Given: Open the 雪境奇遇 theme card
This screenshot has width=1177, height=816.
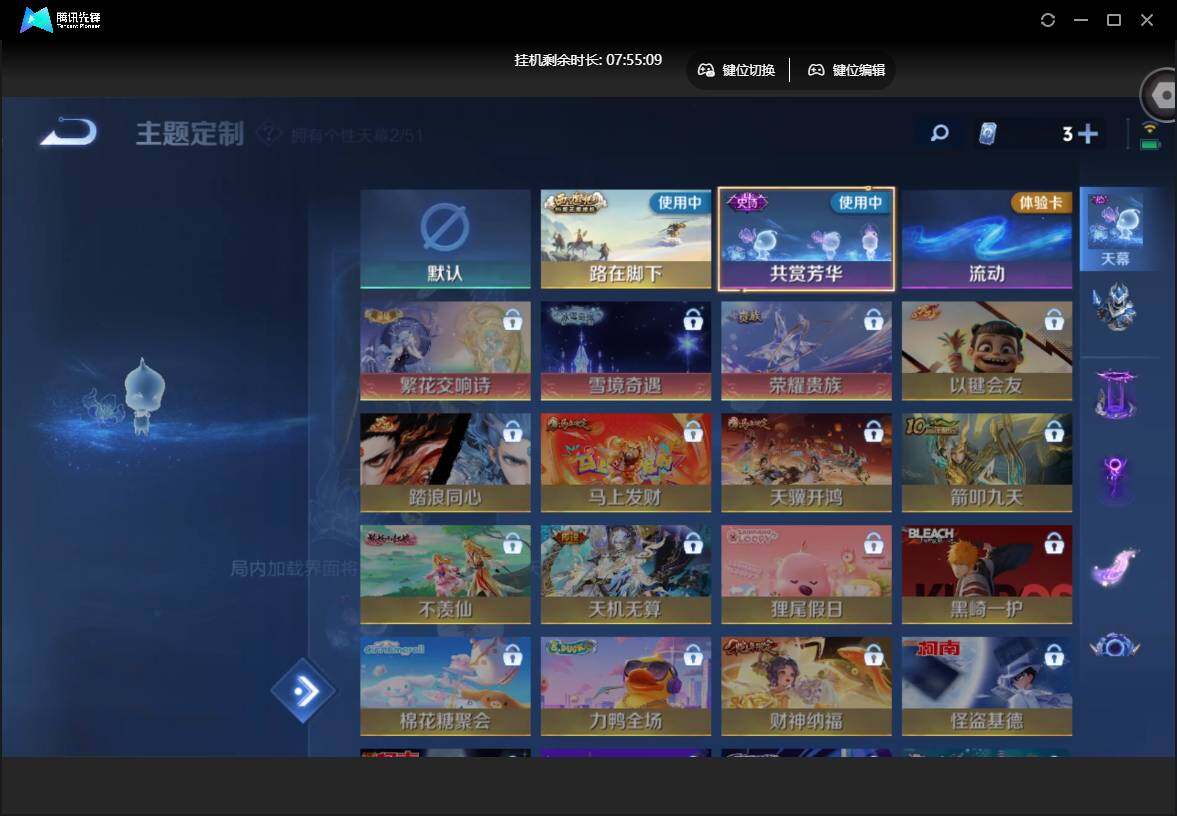Looking at the screenshot, I should [625, 351].
